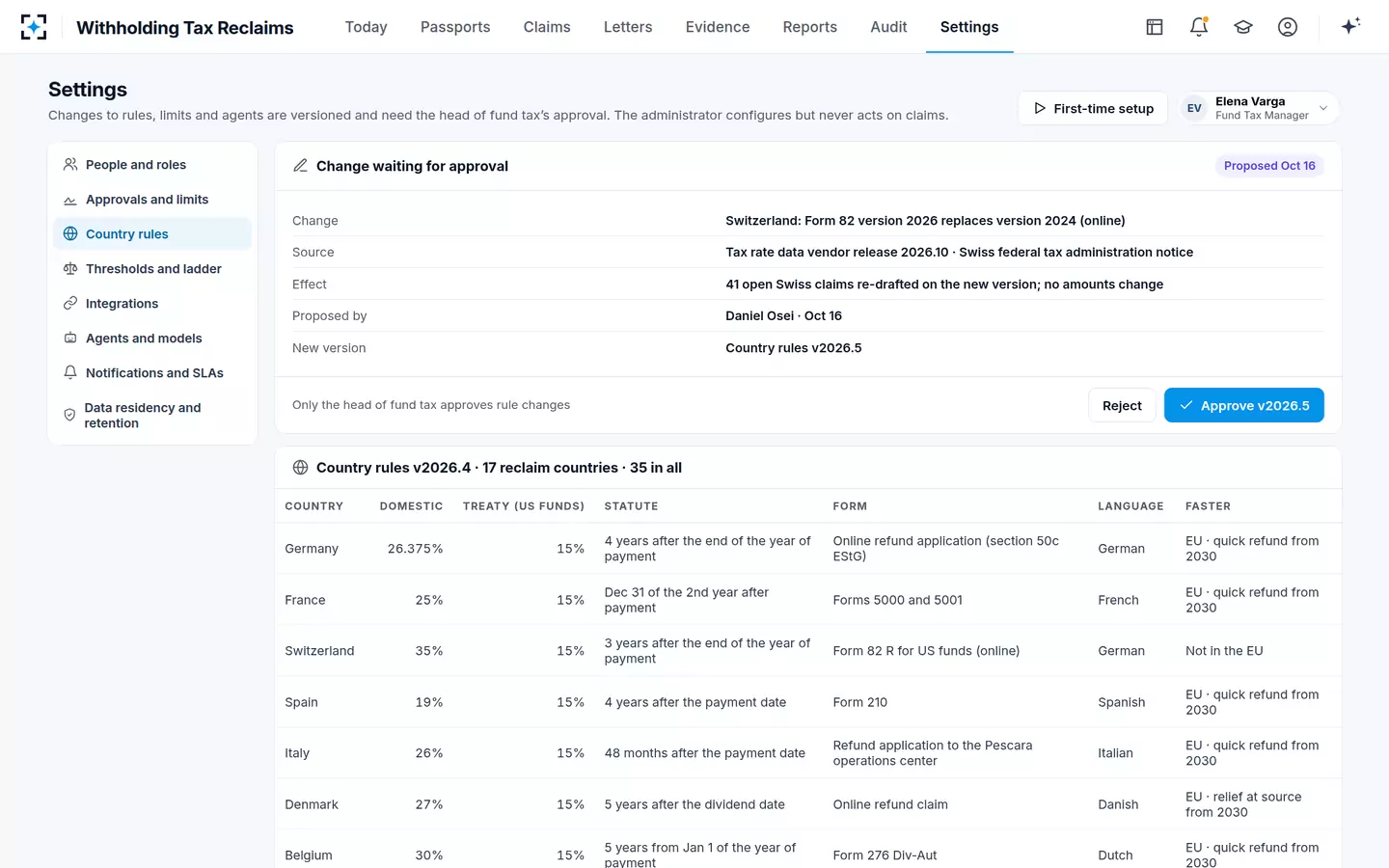Reject the pending rule change

1122,406
